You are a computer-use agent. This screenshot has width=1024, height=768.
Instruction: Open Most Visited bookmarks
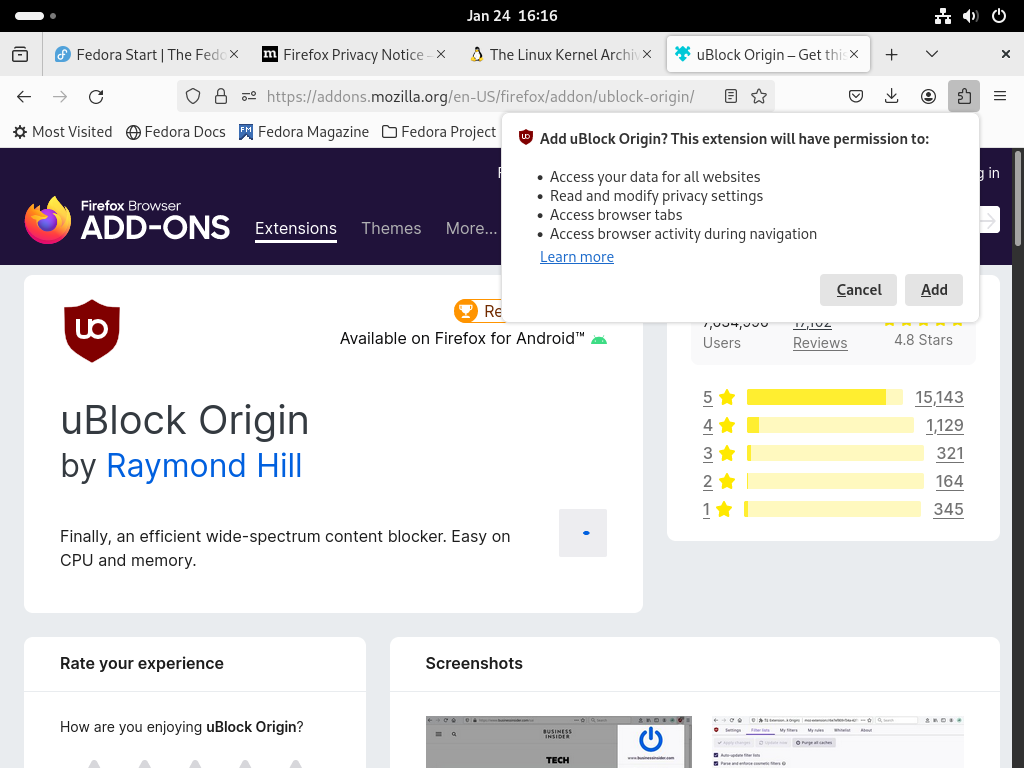(x=63, y=132)
